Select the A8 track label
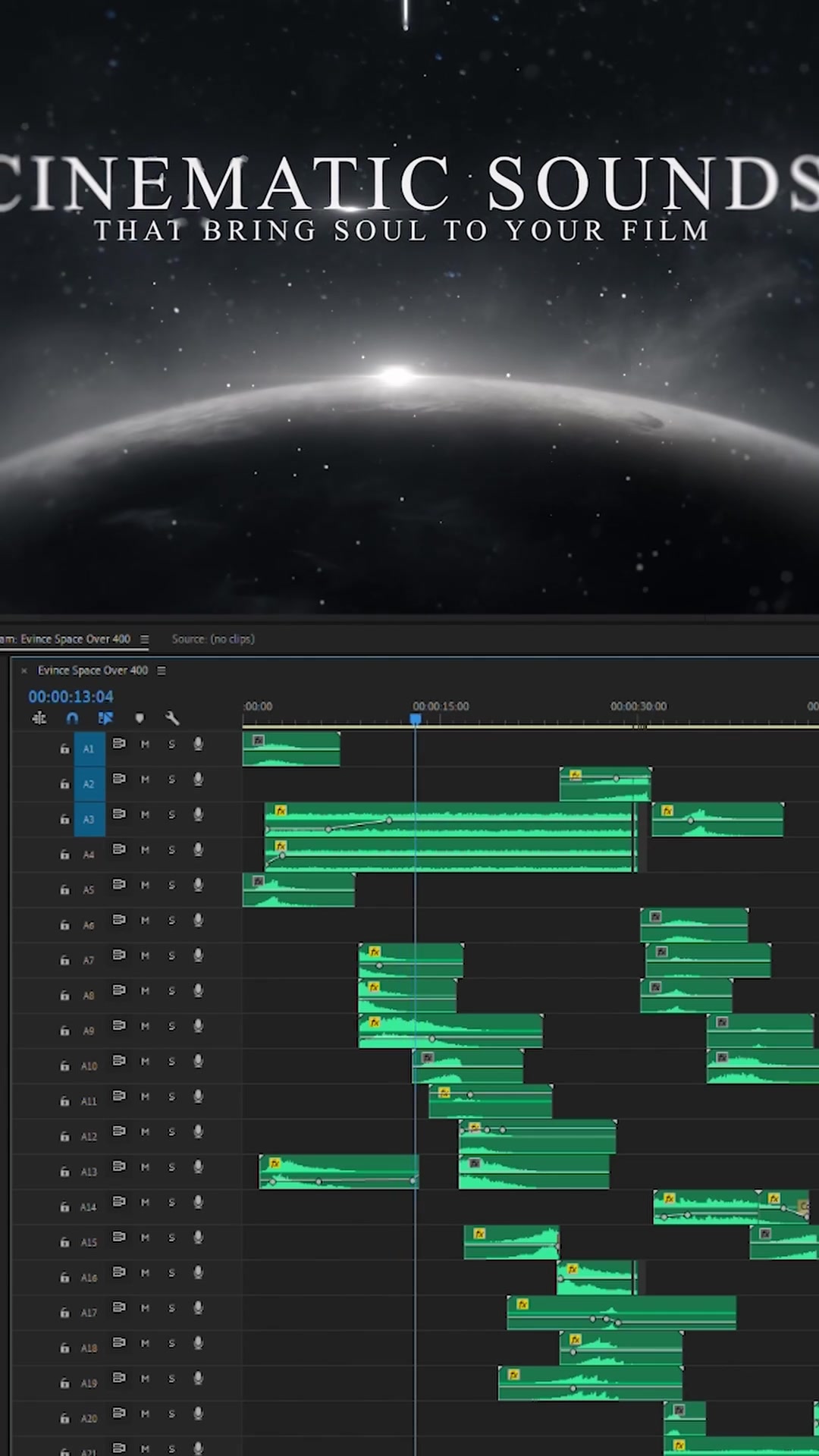Image resolution: width=819 pixels, height=1456 pixels. pos(89,996)
